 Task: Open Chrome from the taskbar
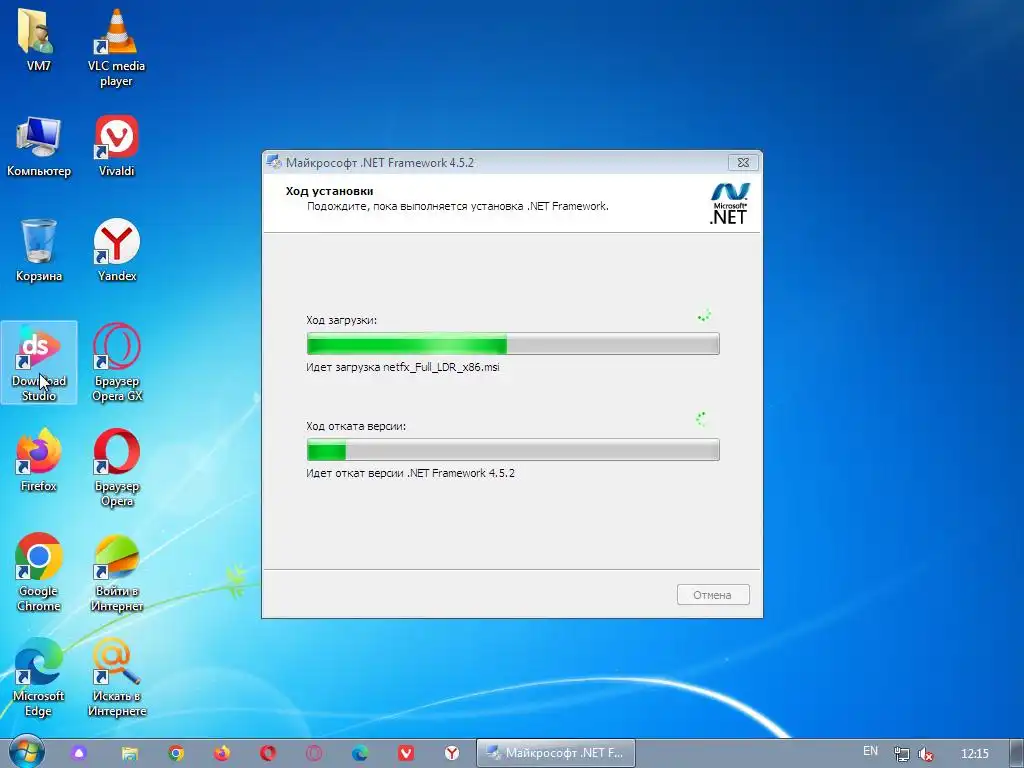[x=176, y=753]
